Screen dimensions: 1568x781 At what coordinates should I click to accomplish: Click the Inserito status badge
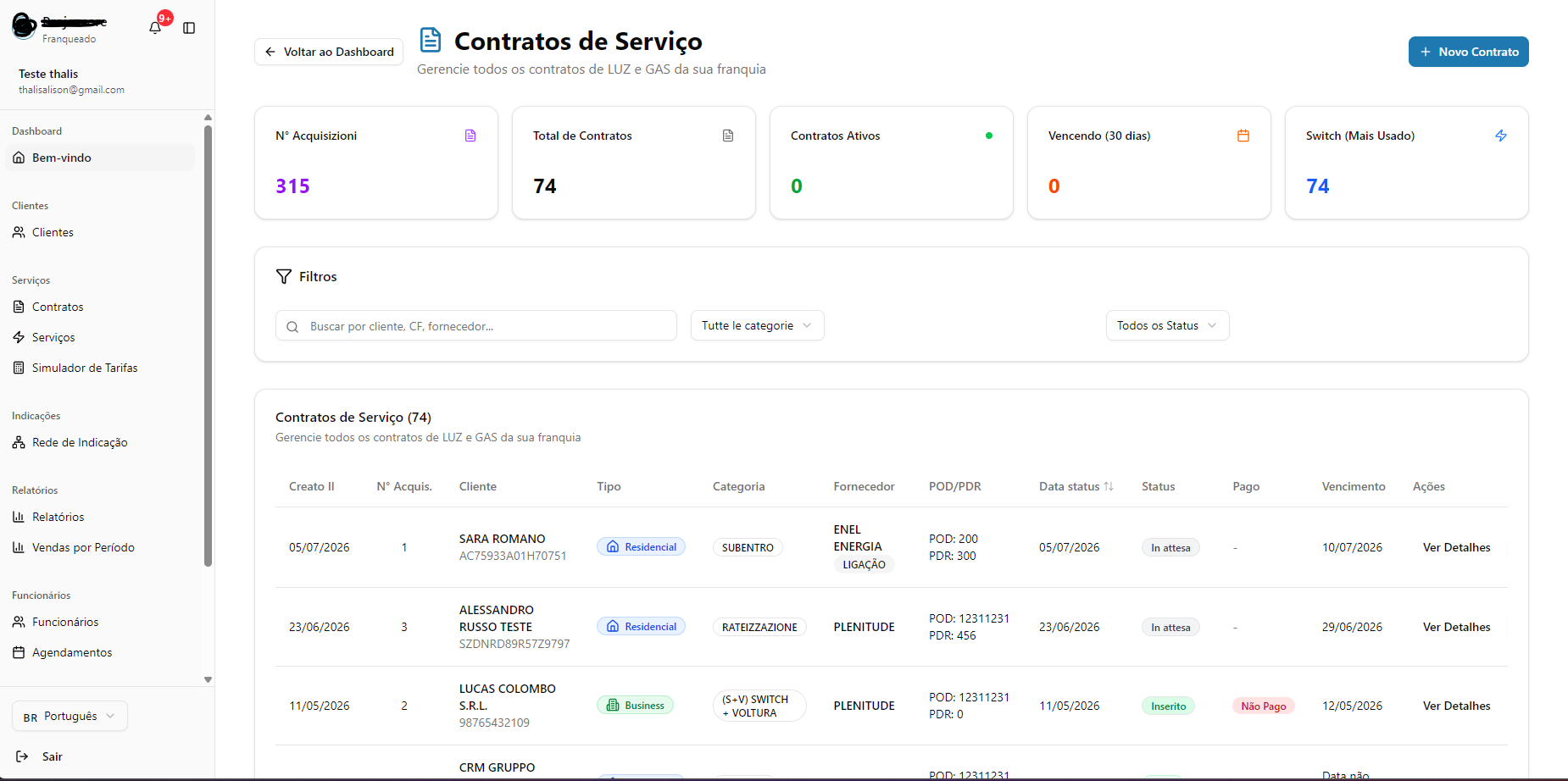tap(1168, 706)
